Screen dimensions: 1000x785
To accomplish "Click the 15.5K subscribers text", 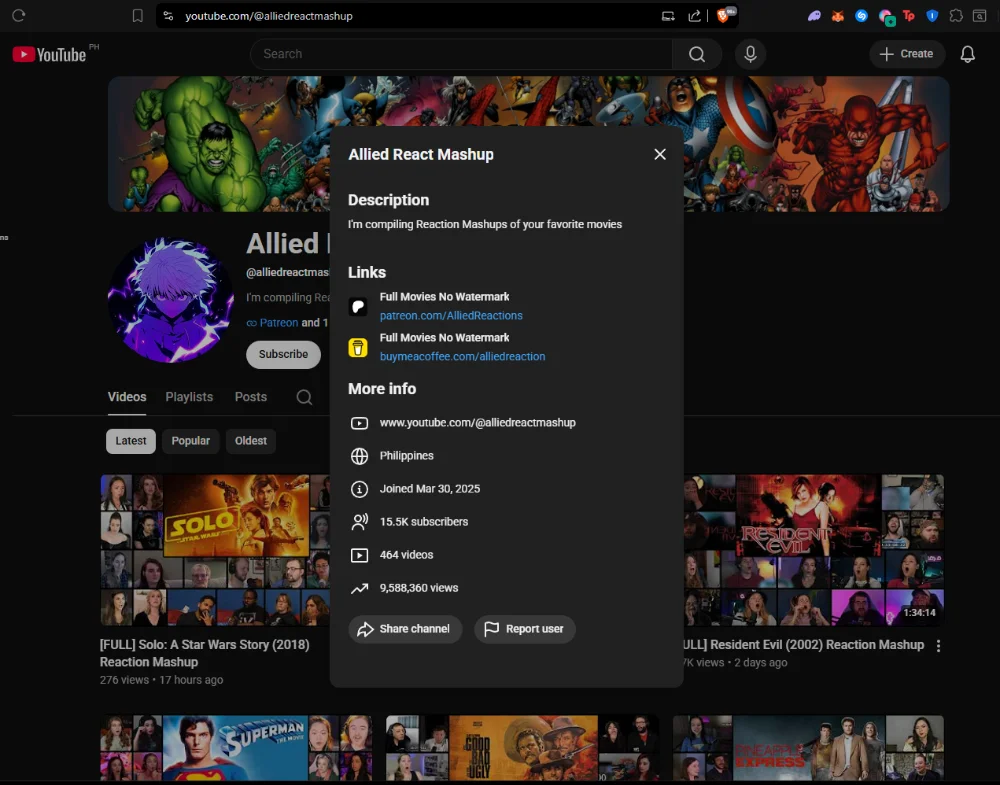I will point(423,522).
